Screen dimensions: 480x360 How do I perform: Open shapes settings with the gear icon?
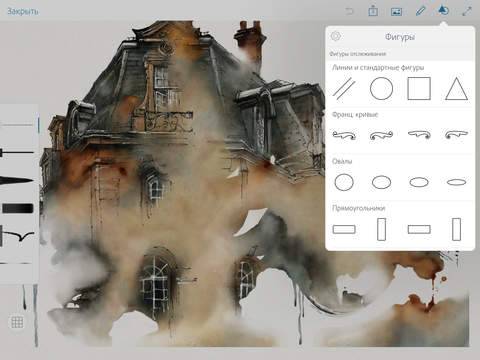[x=336, y=36]
